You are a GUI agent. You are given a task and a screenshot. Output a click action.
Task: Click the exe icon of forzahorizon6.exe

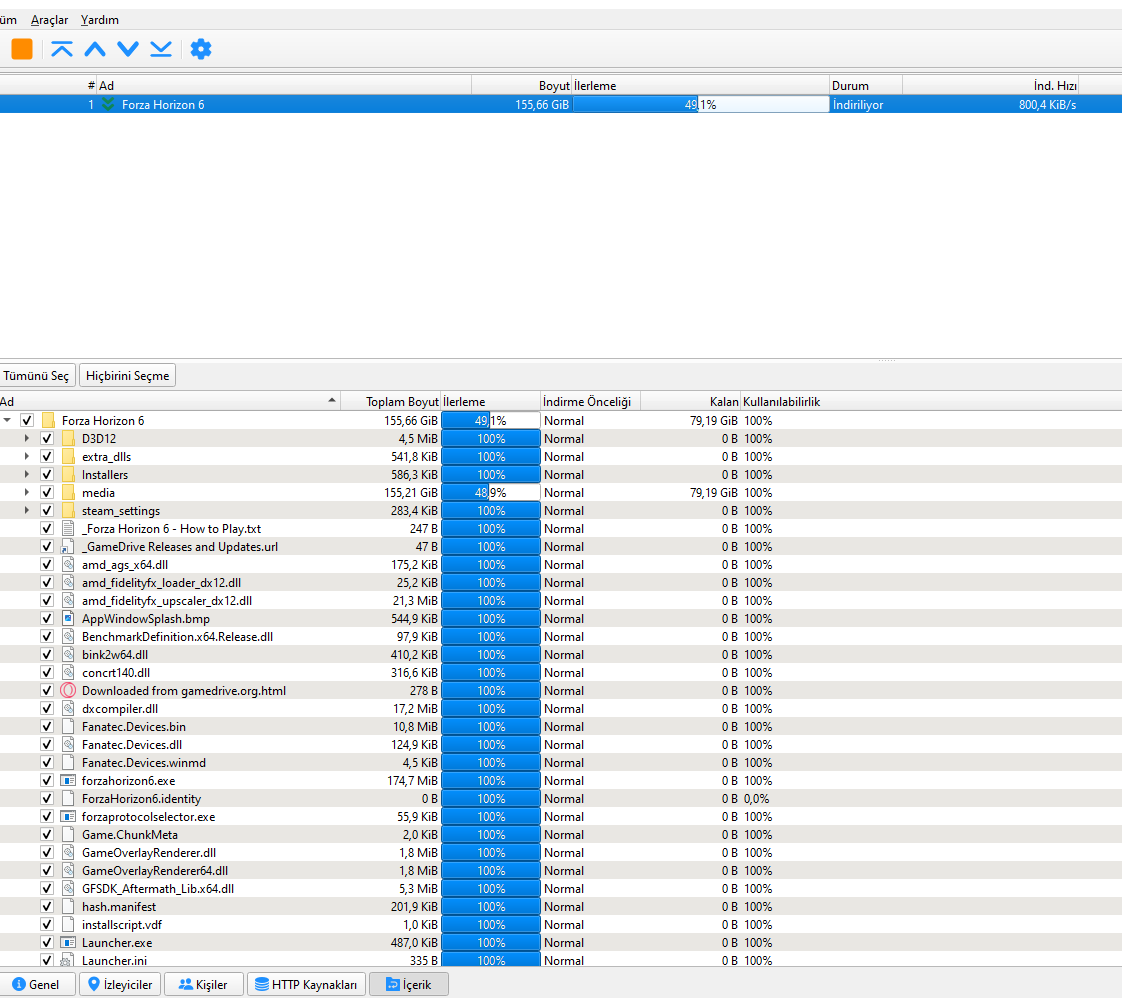69,781
